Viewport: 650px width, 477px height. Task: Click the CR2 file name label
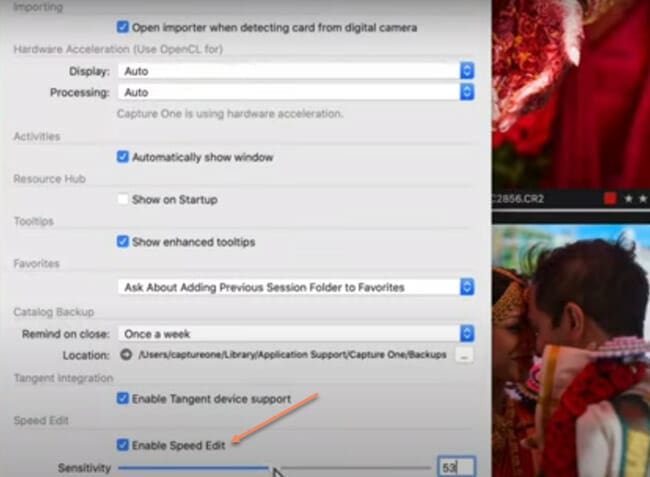tap(518, 199)
